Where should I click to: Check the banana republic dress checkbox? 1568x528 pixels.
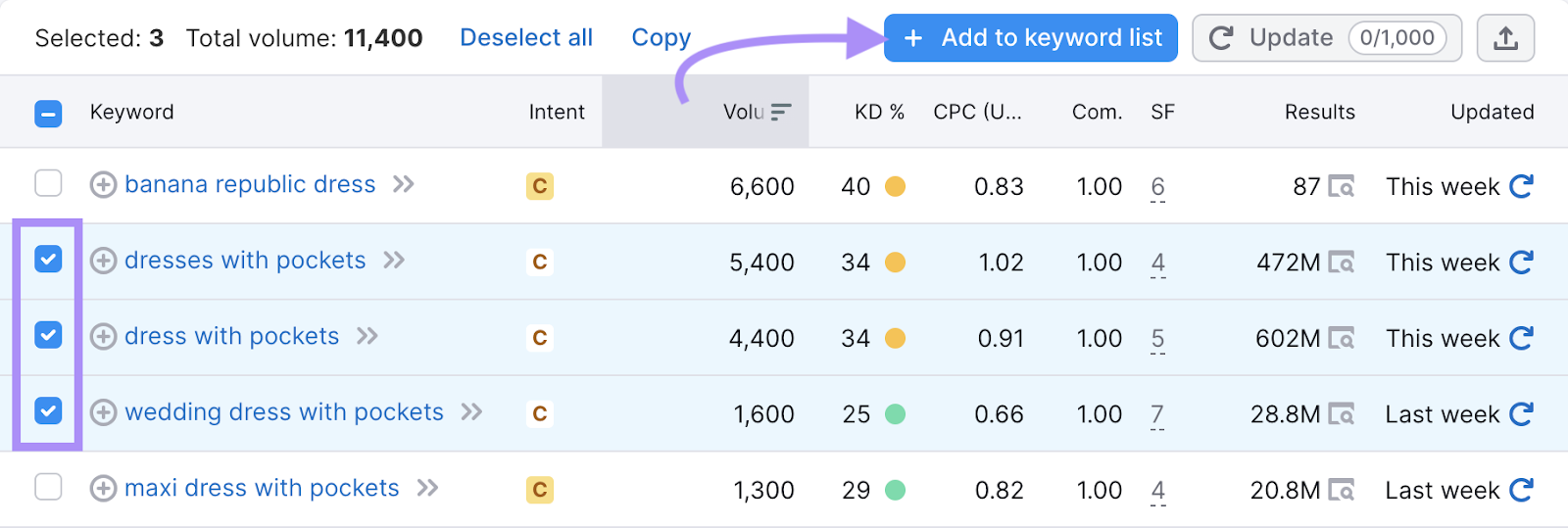pos(48,183)
